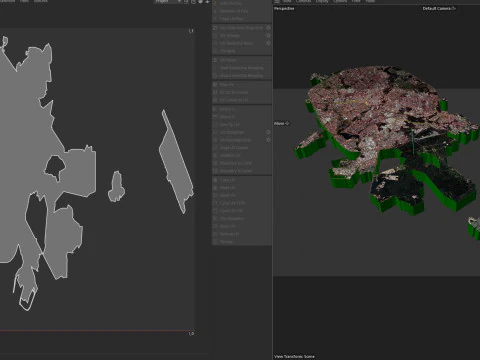Open settings gear beside UV Weld and Relax
Viewport: 480px width, 360px height.
point(268,43)
